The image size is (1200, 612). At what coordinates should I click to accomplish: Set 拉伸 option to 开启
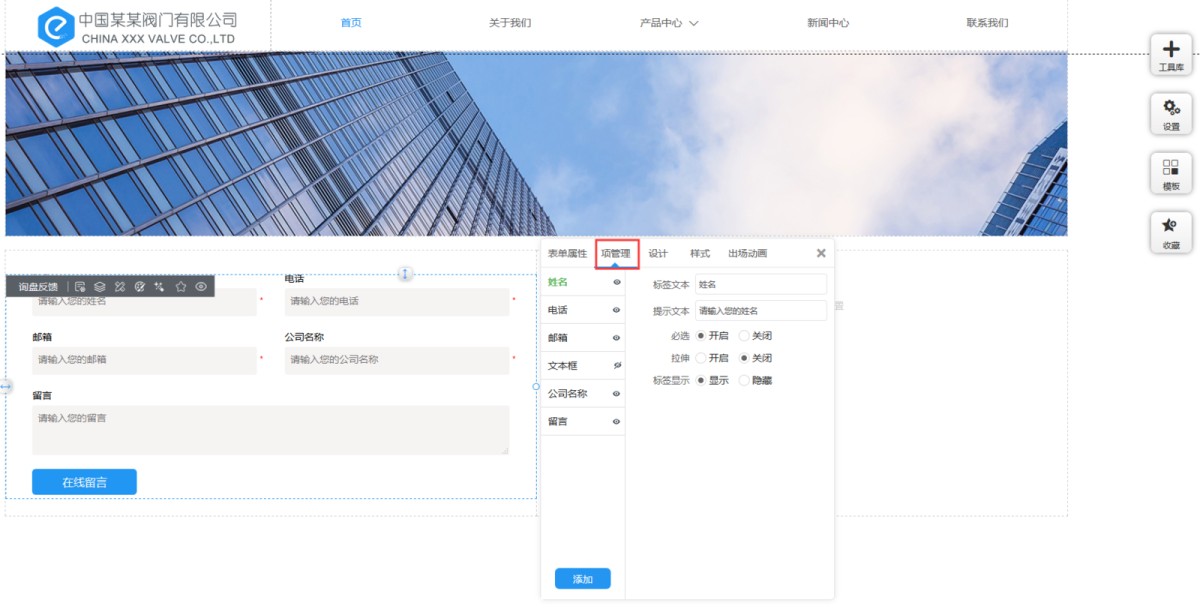click(x=701, y=358)
